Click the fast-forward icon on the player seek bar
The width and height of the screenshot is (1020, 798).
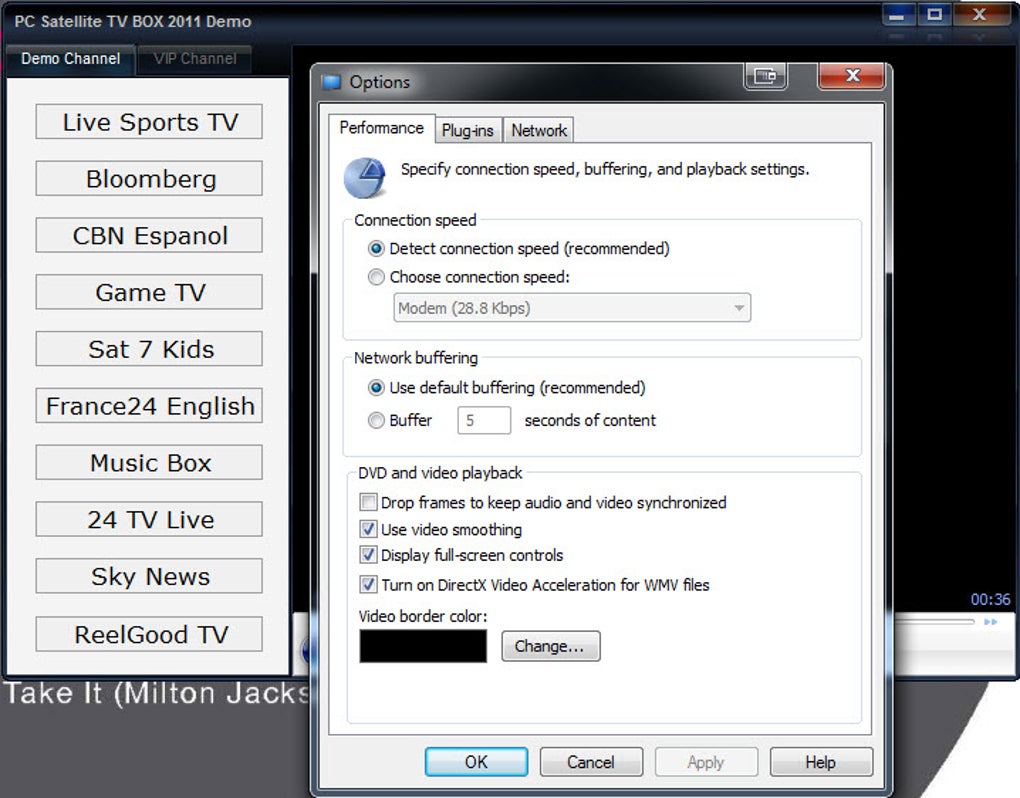[x=990, y=622]
